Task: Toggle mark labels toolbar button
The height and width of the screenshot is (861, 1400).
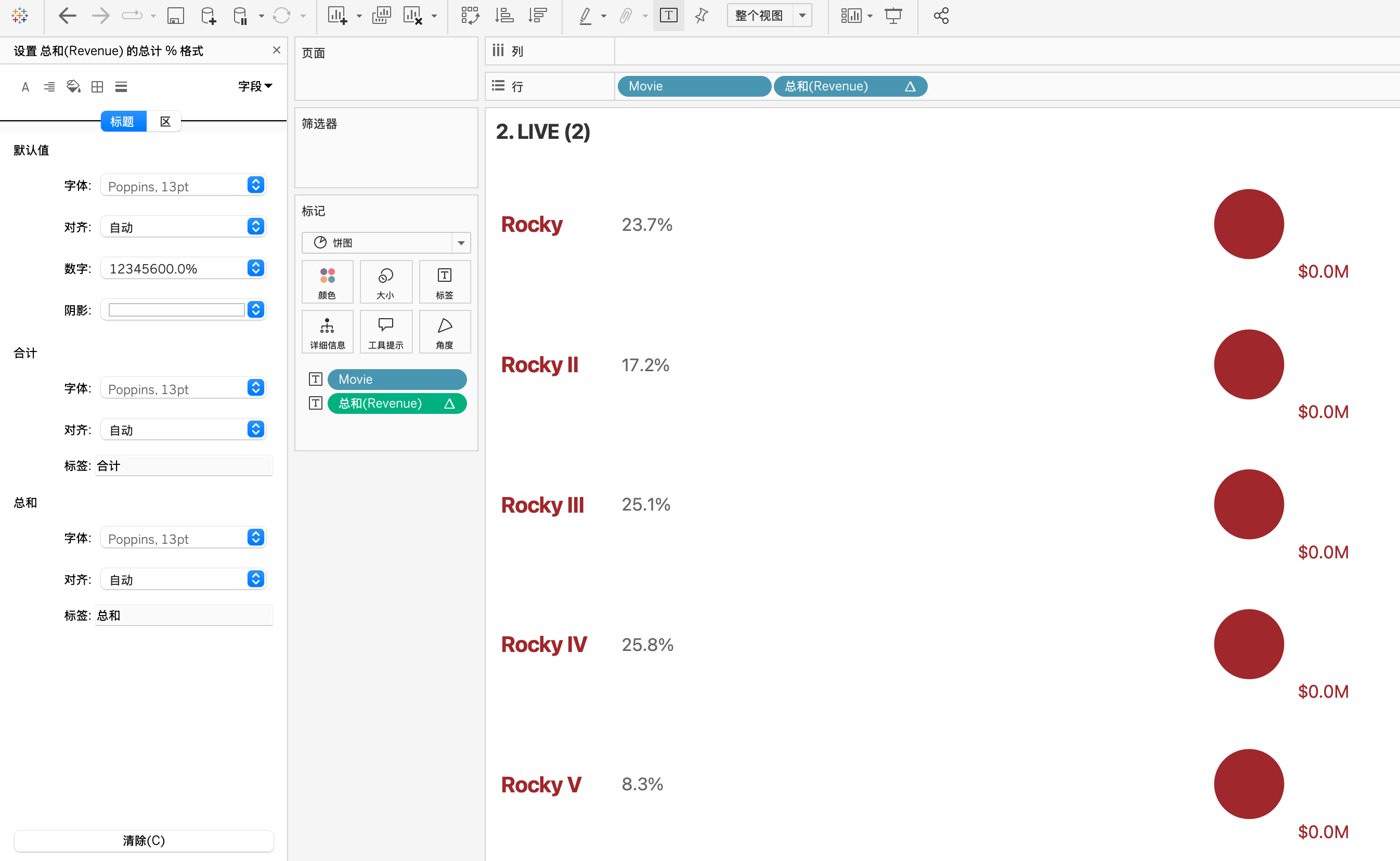Action: pyautogui.click(x=668, y=16)
